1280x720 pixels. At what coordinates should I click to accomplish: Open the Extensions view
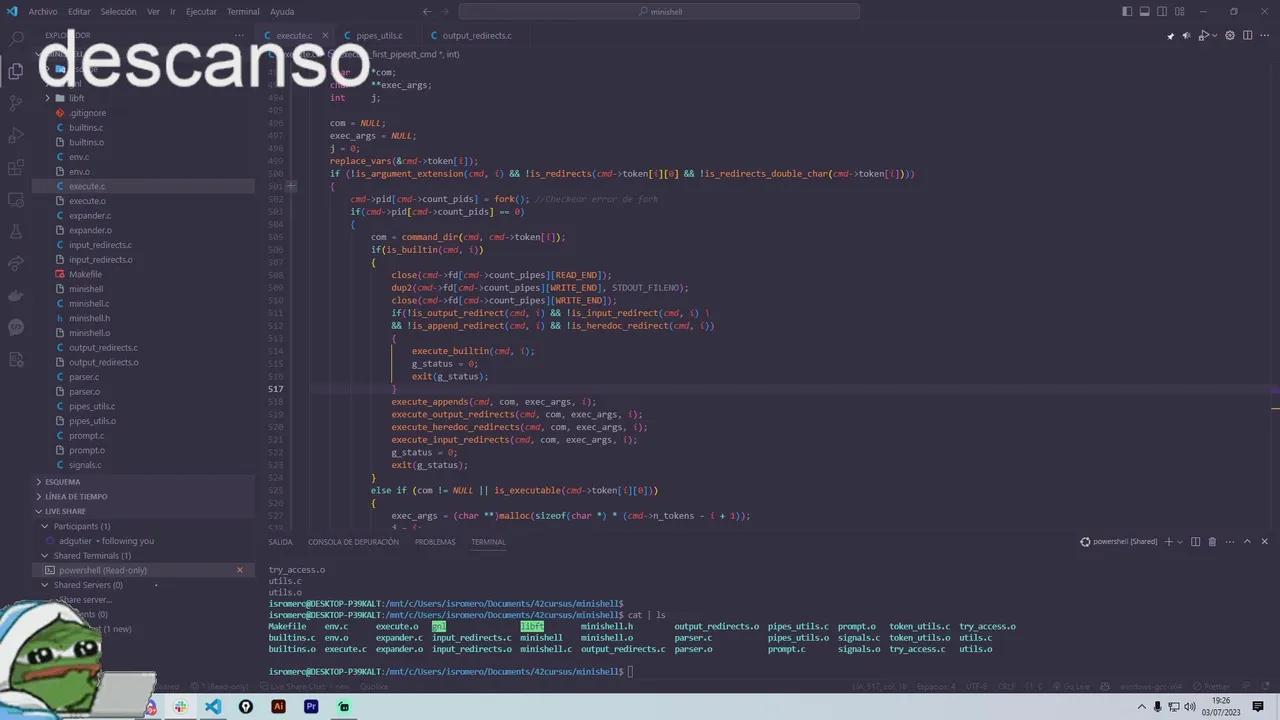coord(16,168)
